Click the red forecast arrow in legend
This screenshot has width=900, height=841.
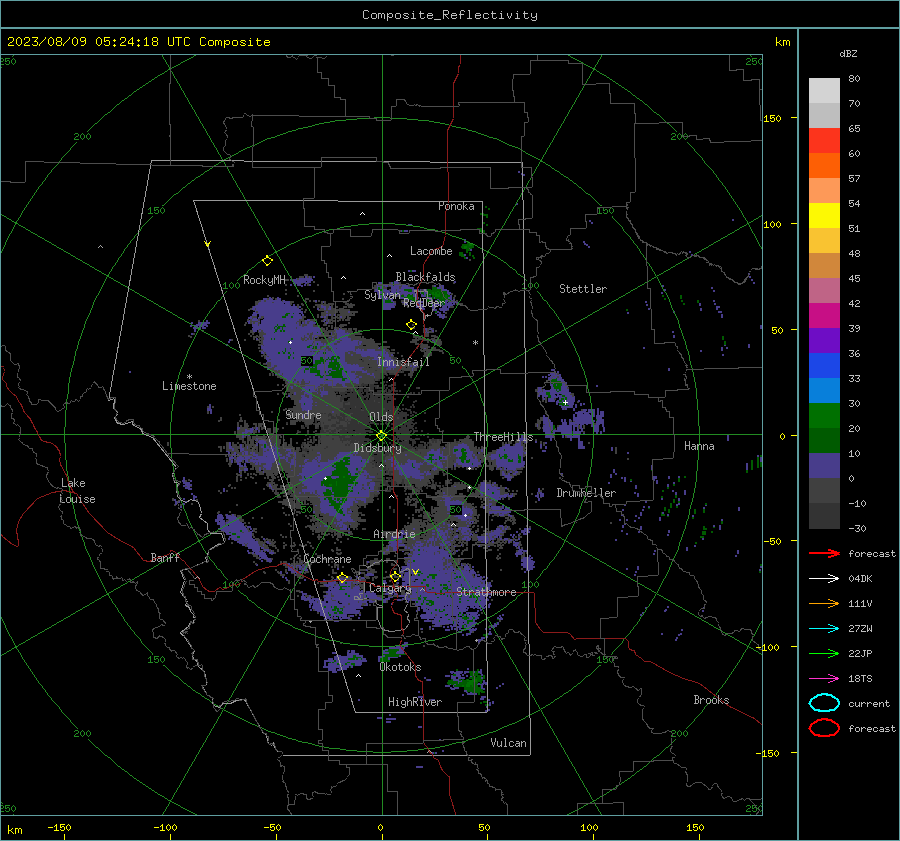(x=824, y=553)
